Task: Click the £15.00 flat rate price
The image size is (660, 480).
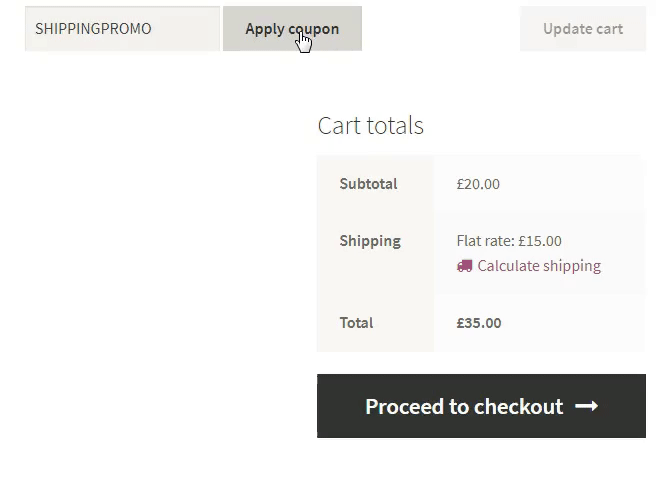Action: coord(540,241)
